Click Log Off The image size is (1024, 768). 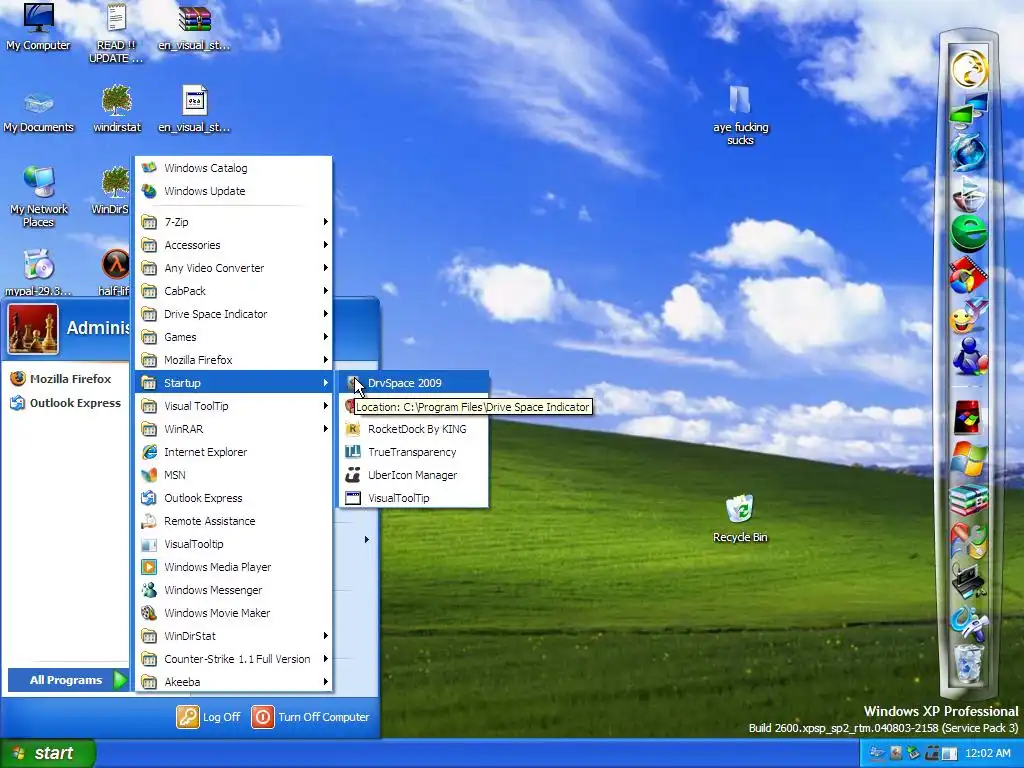click(x=208, y=716)
